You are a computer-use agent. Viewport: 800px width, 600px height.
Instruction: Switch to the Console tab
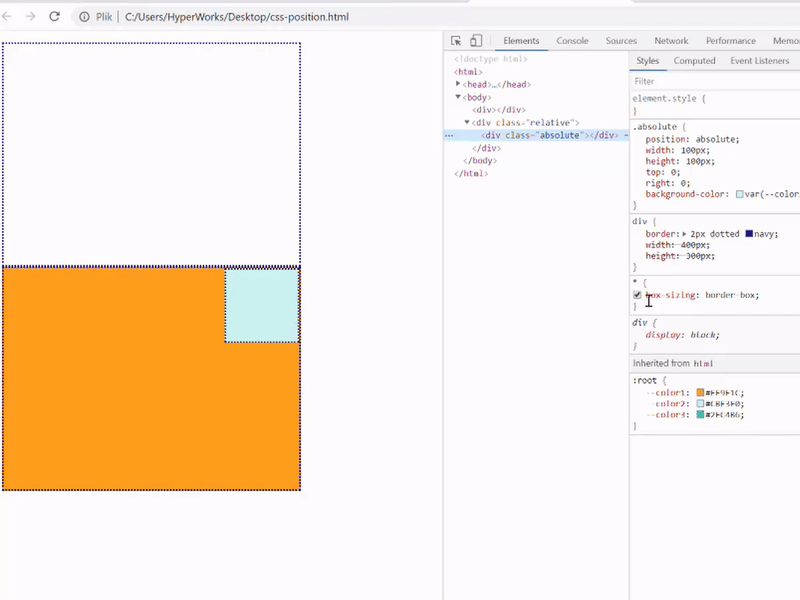pyautogui.click(x=572, y=41)
